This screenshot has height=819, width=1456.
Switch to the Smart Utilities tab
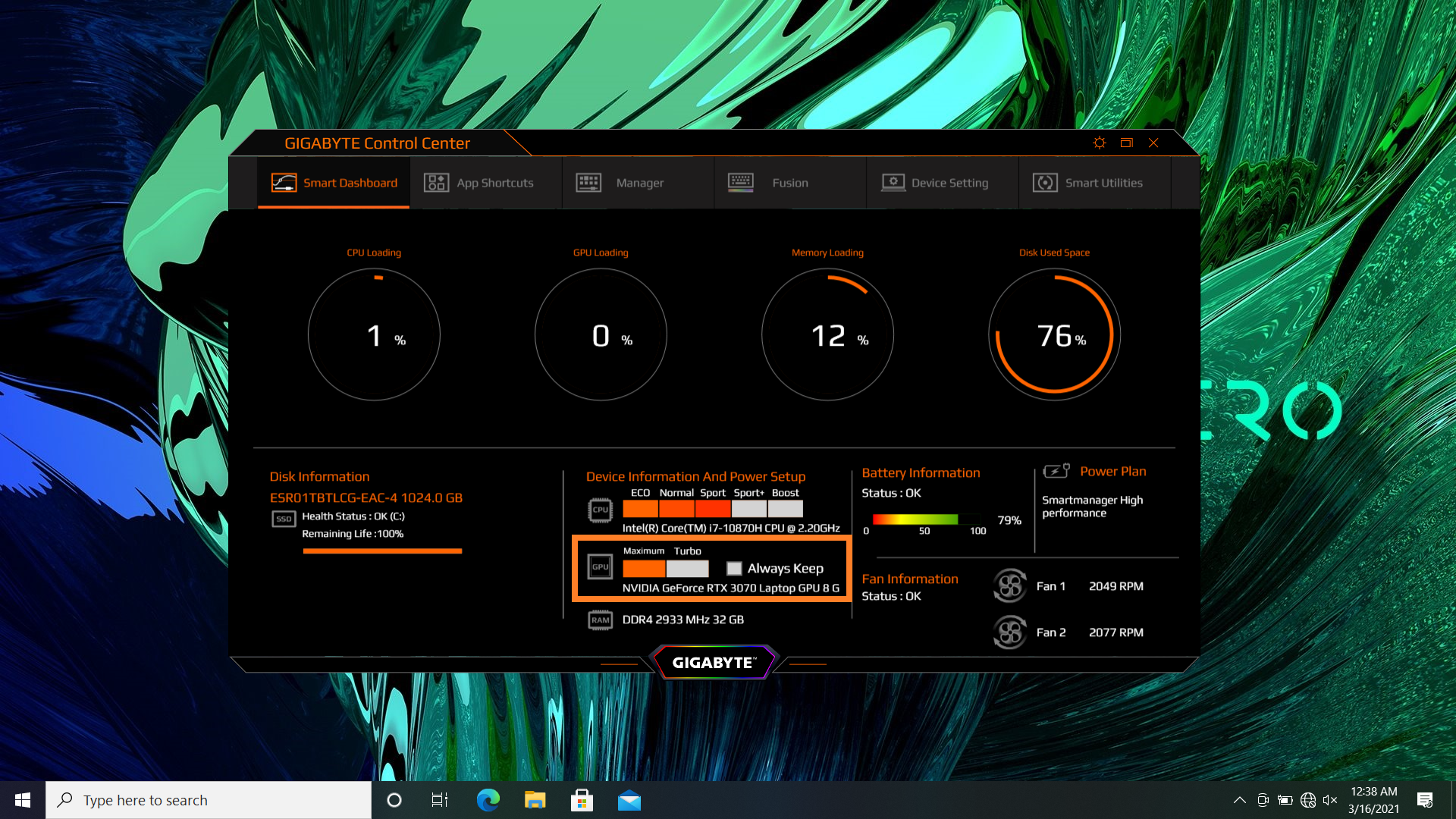click(x=1094, y=183)
